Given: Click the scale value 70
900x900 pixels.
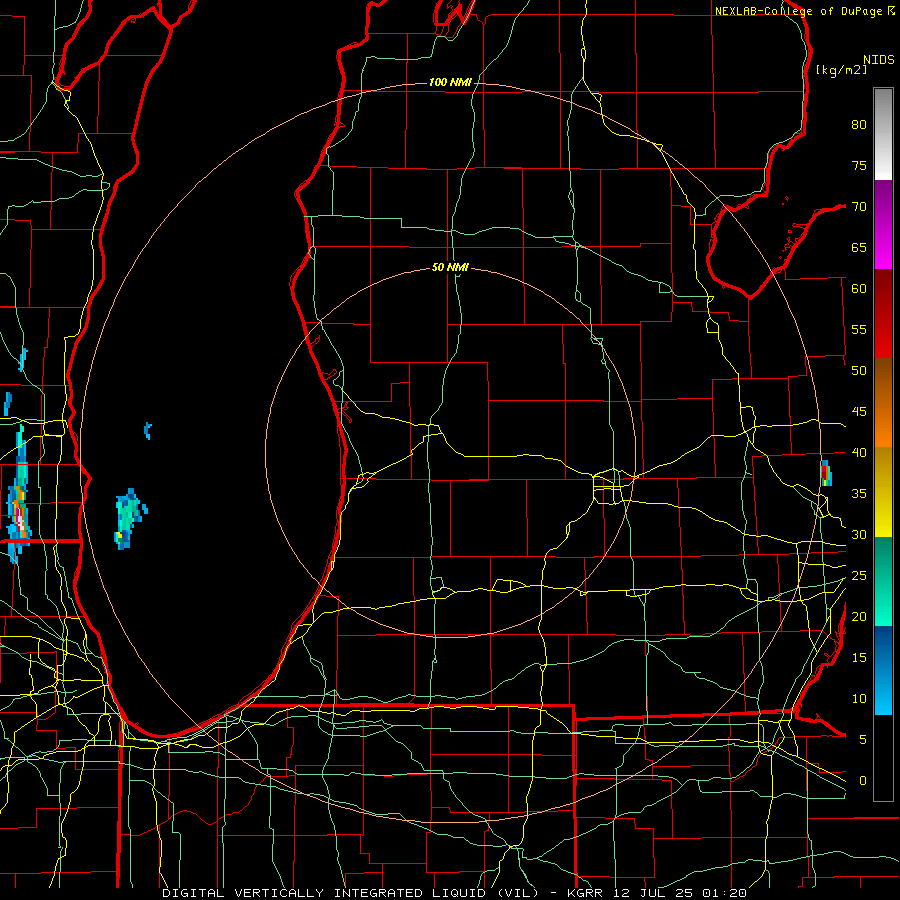Looking at the screenshot, I should 859,207.
